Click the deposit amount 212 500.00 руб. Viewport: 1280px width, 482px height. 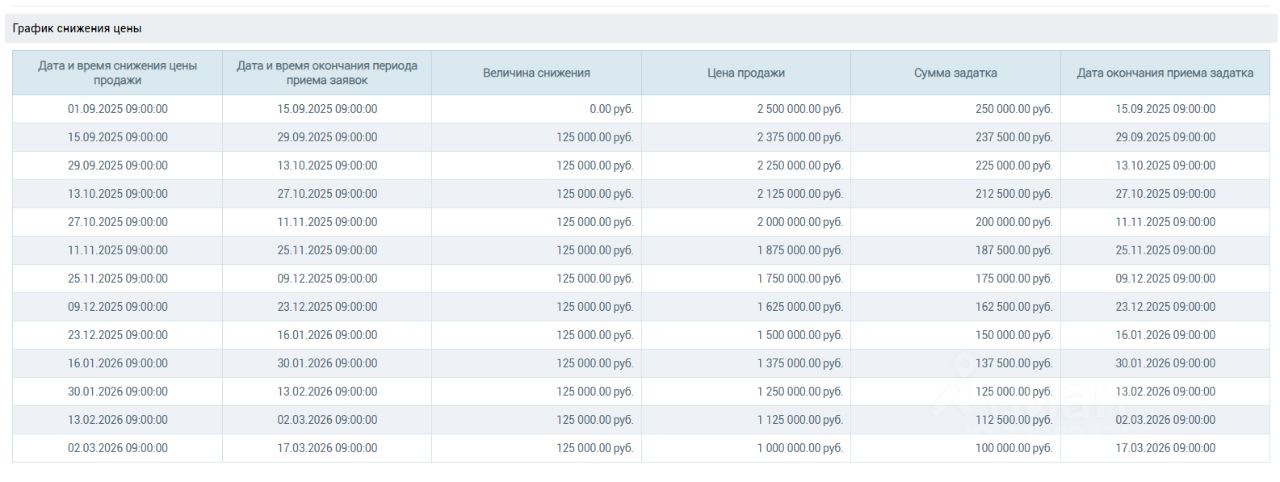coord(1014,193)
